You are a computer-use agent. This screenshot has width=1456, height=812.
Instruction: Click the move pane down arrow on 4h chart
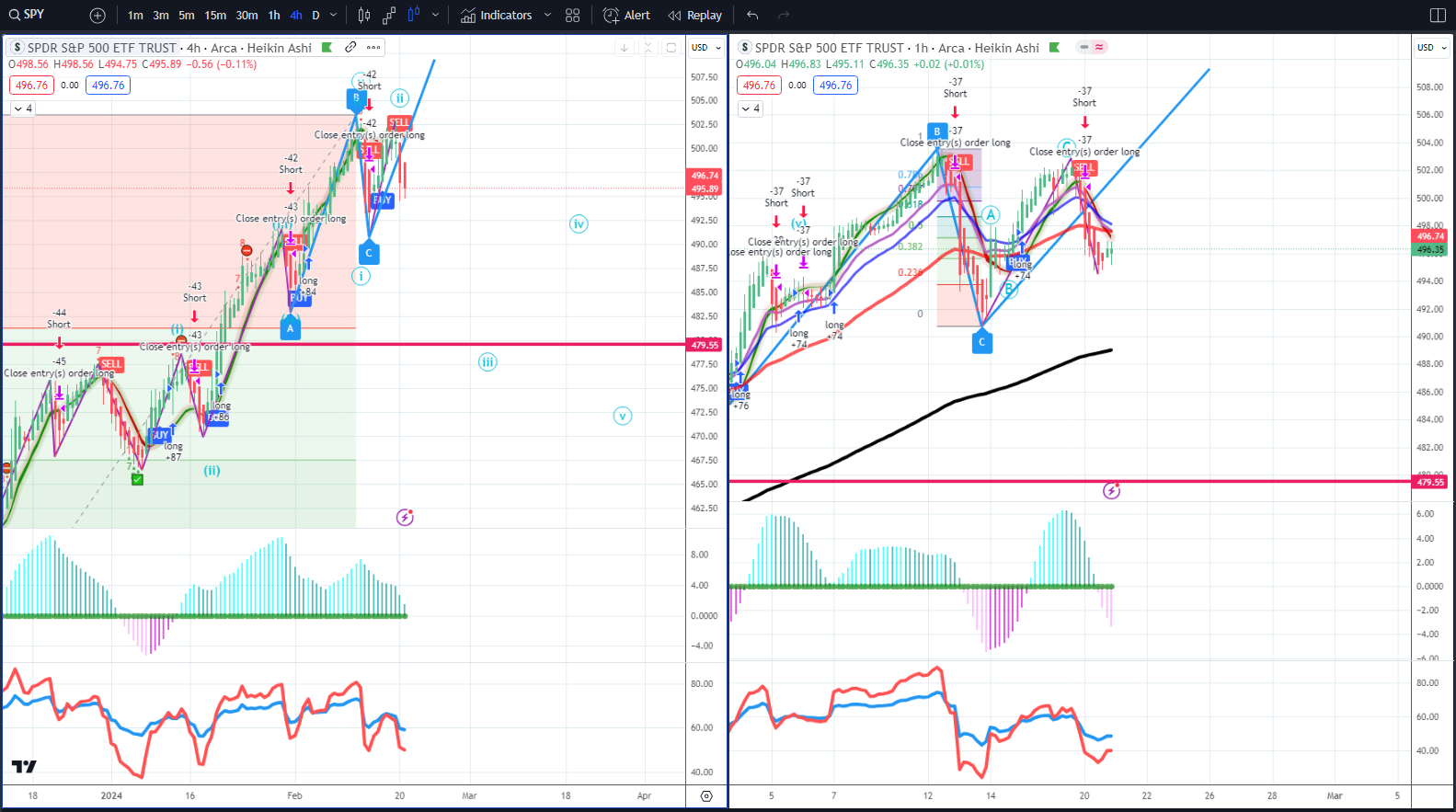coord(625,48)
